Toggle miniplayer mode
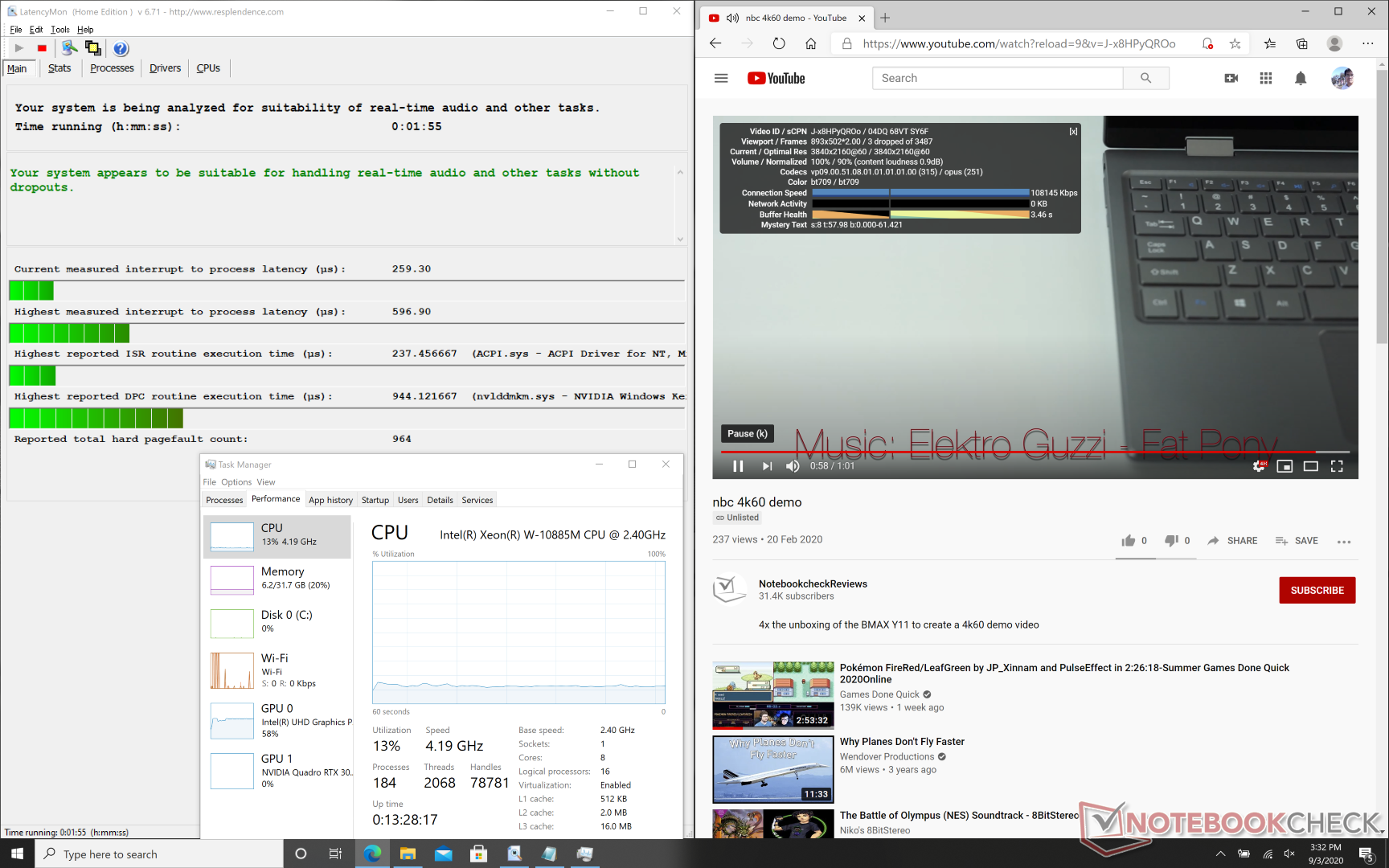 1285,466
